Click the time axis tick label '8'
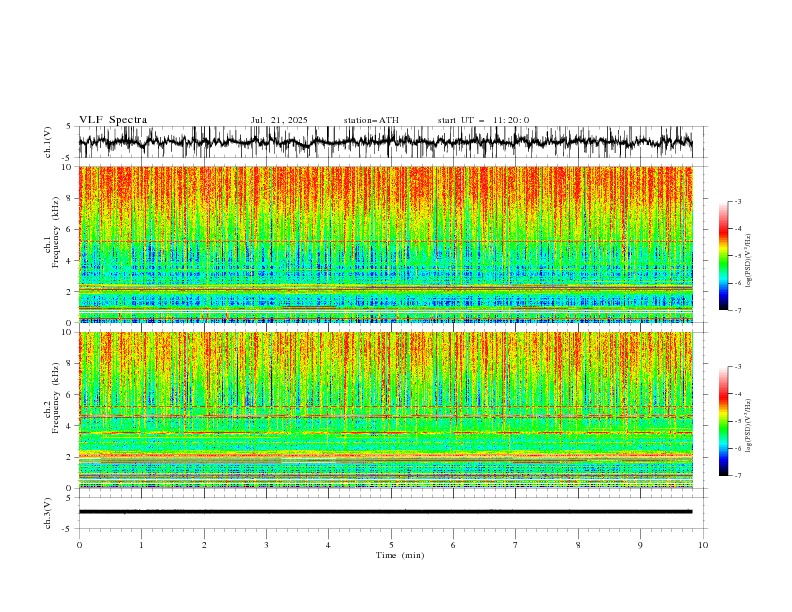 [578, 545]
